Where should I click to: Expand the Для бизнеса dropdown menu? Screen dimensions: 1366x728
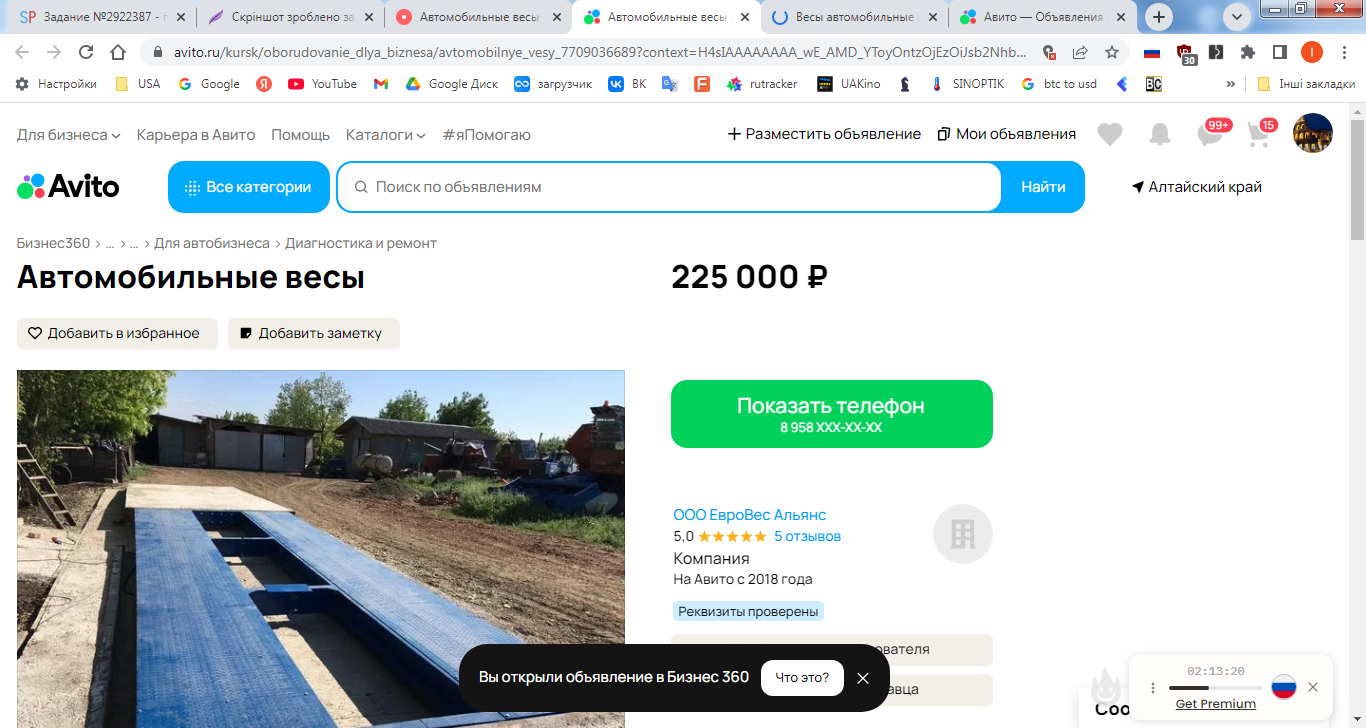tap(68, 134)
